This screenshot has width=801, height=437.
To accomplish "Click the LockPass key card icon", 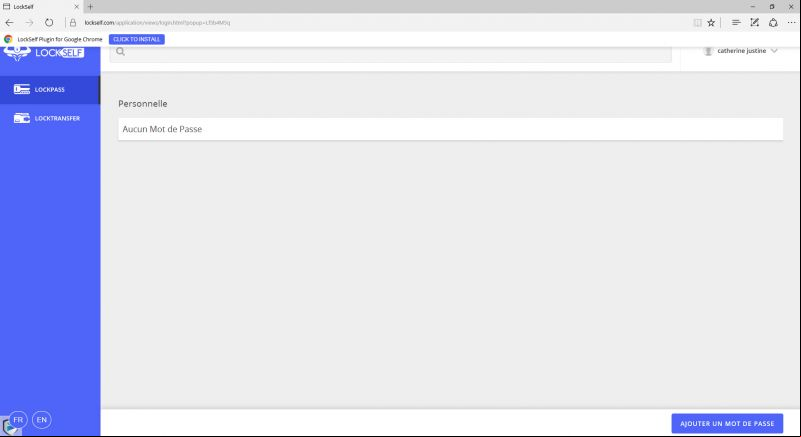I will pyautogui.click(x=21, y=89).
